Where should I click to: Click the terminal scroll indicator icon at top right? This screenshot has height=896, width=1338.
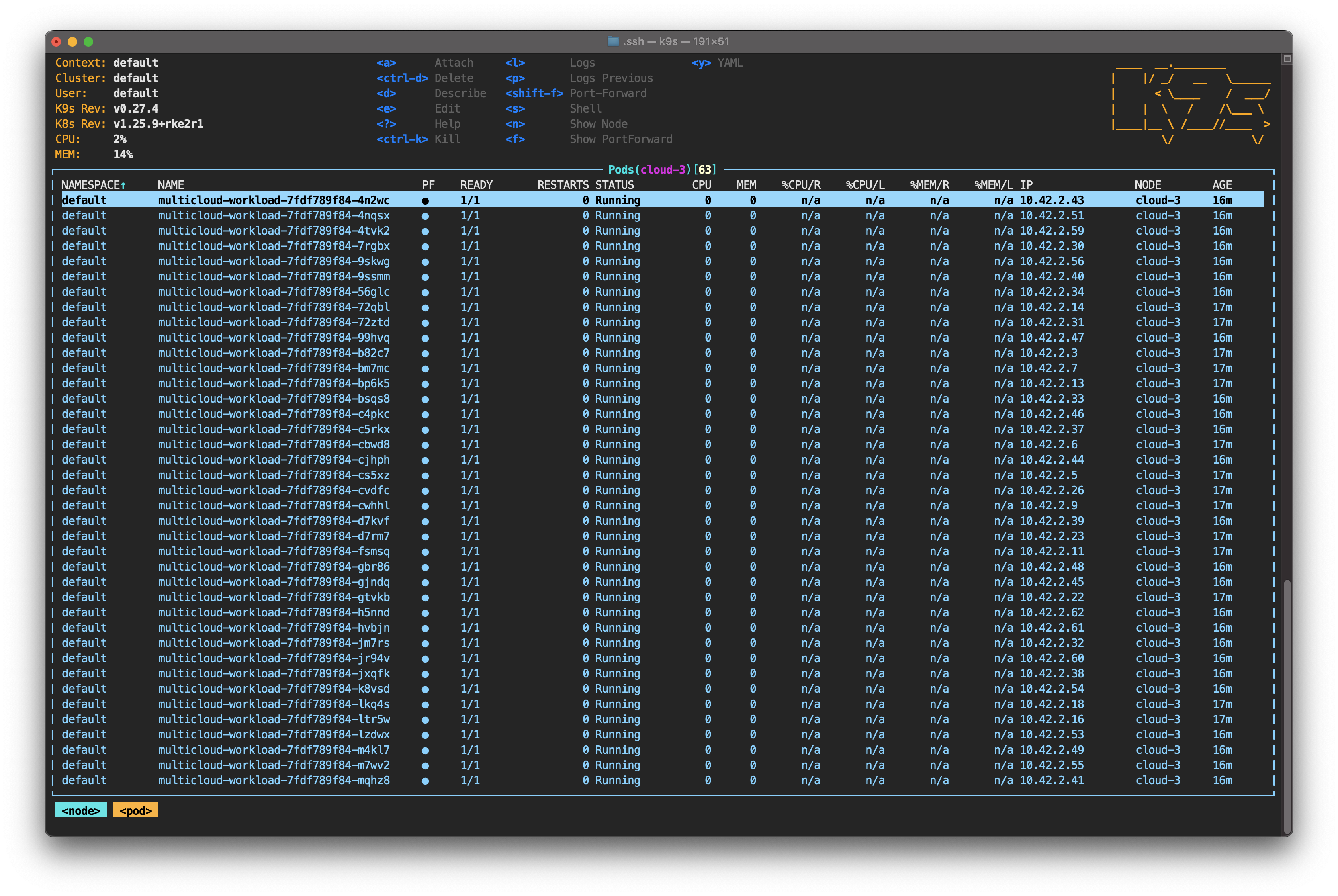tap(1286, 59)
